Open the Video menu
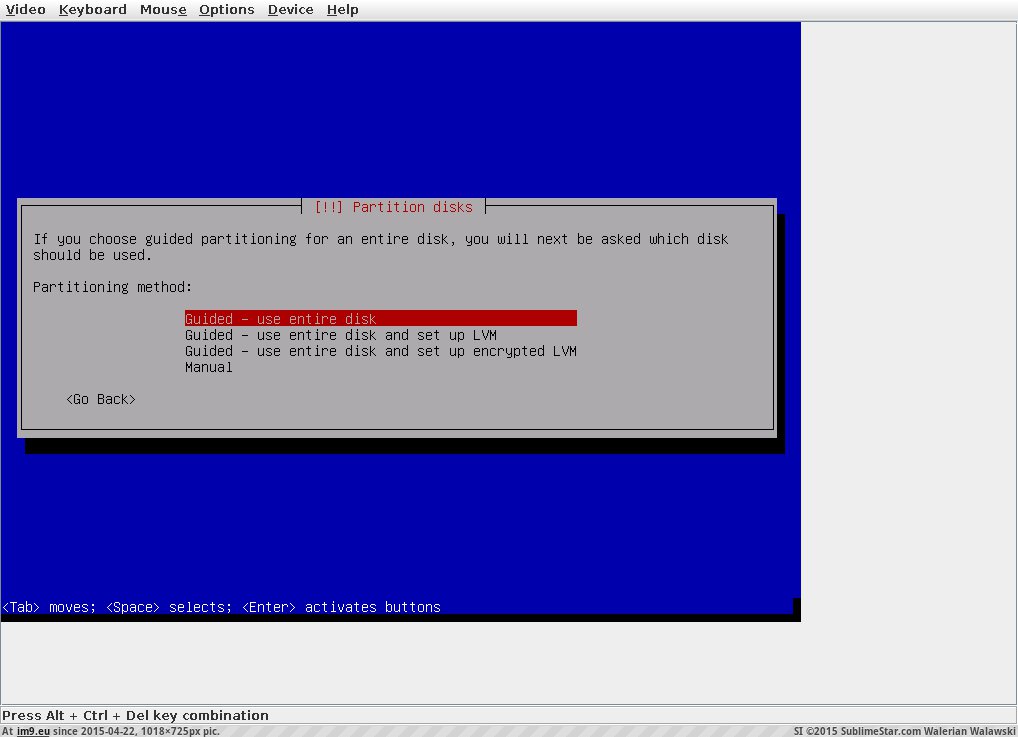1018x737 pixels. (26, 10)
